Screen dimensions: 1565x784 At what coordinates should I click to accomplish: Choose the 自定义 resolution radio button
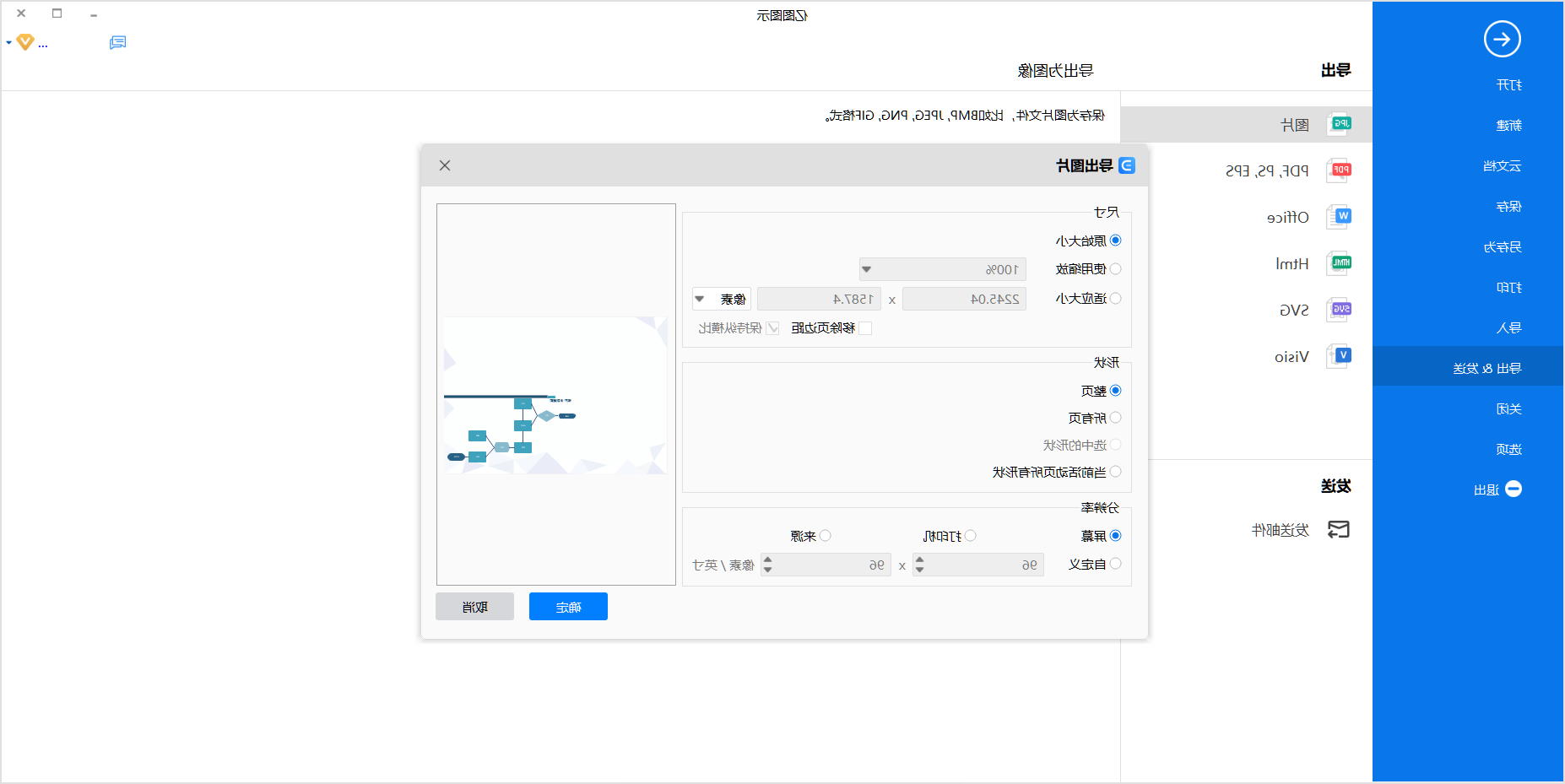[1115, 564]
